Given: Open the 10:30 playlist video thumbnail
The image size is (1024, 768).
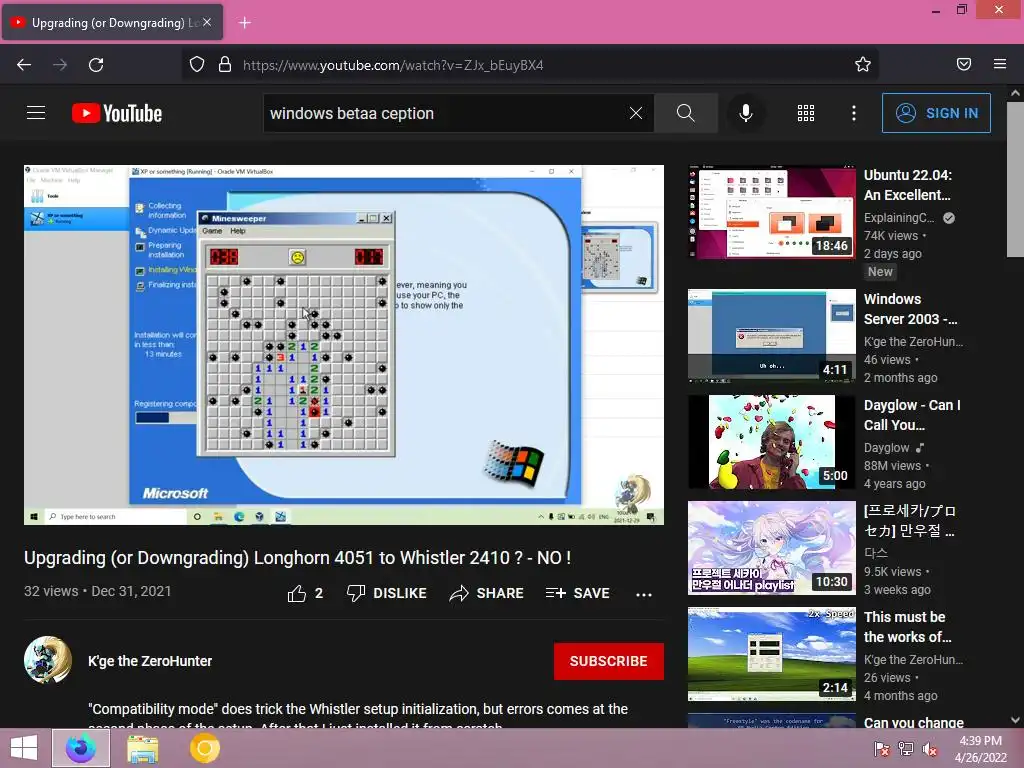Looking at the screenshot, I should pos(771,548).
